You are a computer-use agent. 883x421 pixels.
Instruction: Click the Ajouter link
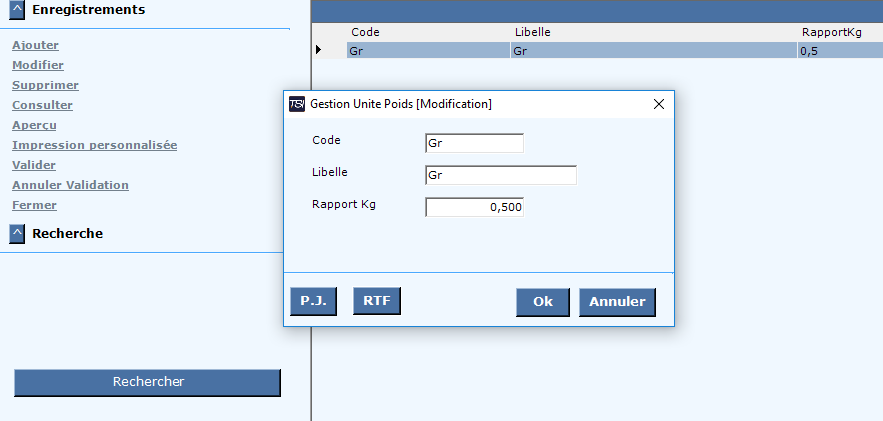pos(35,45)
